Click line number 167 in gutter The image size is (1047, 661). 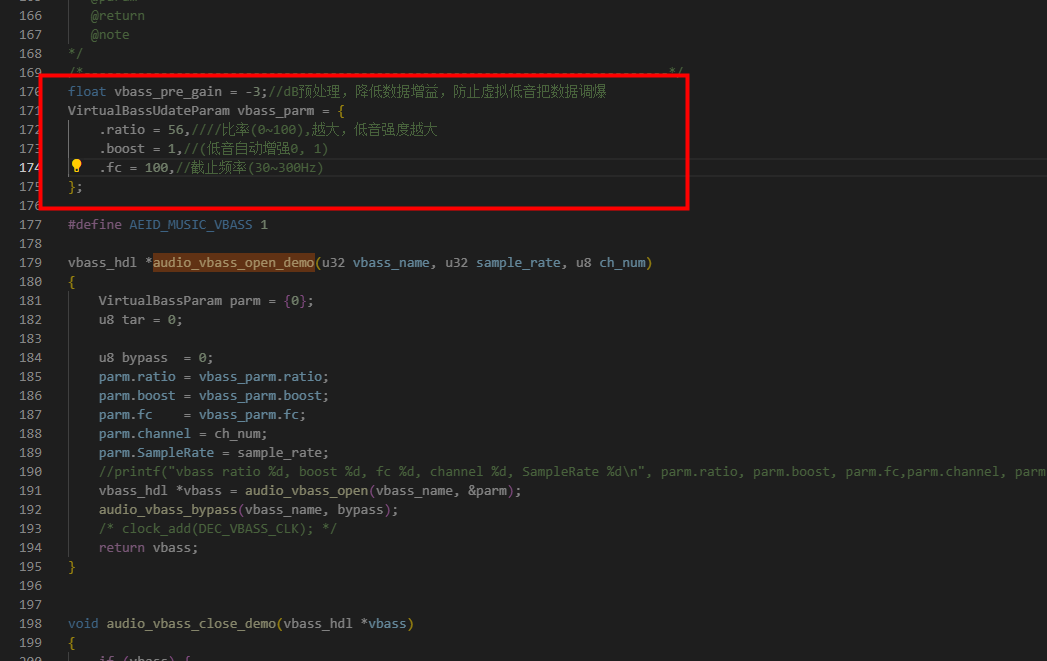[30, 35]
